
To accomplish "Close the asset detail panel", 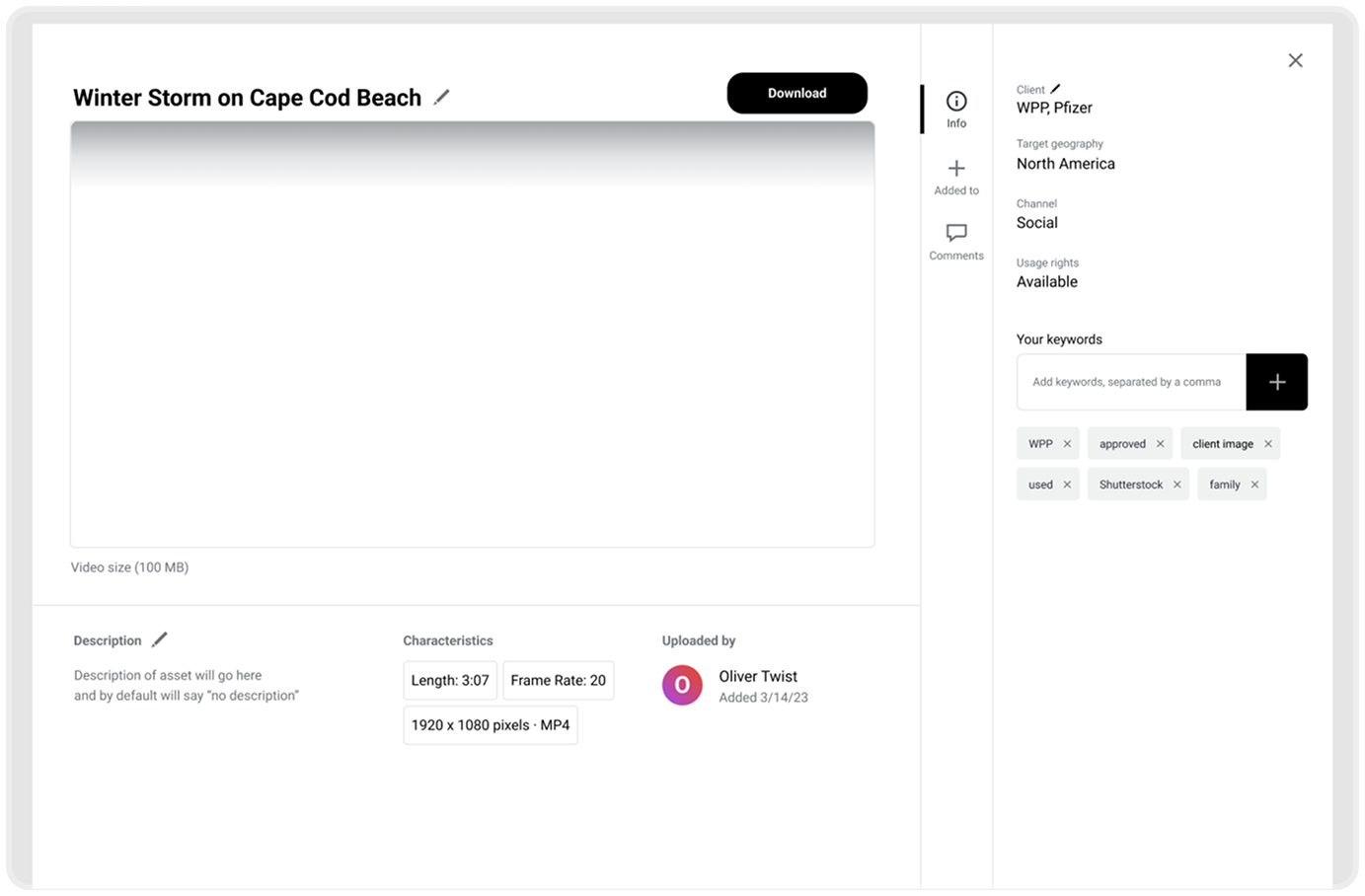I will (x=1295, y=60).
